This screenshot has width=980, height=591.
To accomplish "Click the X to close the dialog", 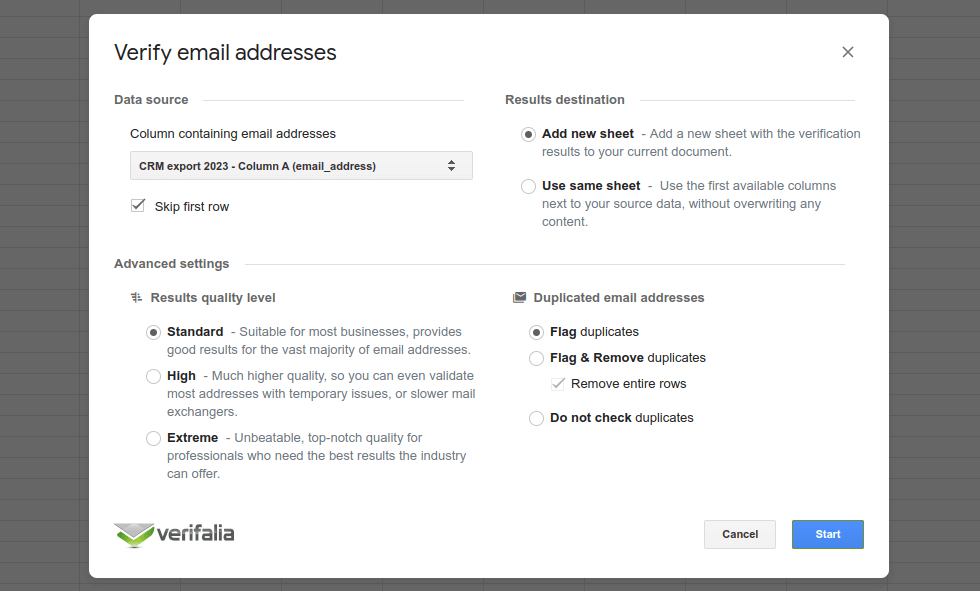I will click(848, 52).
